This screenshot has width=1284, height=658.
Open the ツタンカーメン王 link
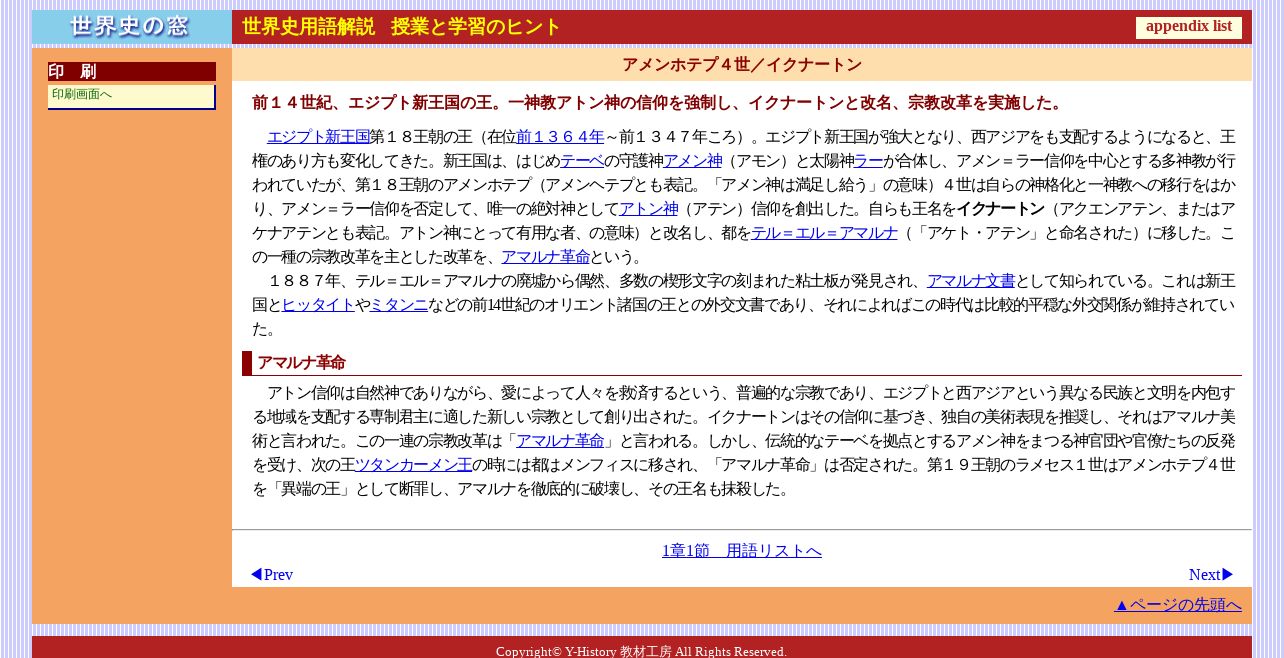414,465
